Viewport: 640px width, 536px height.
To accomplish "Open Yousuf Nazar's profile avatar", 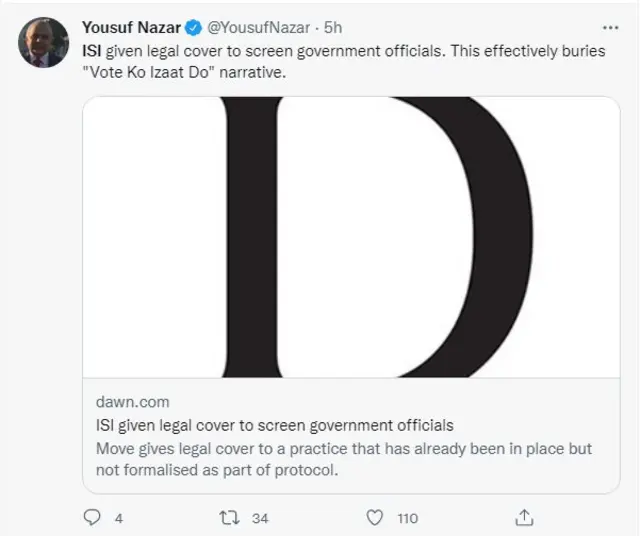I will tap(44, 42).
